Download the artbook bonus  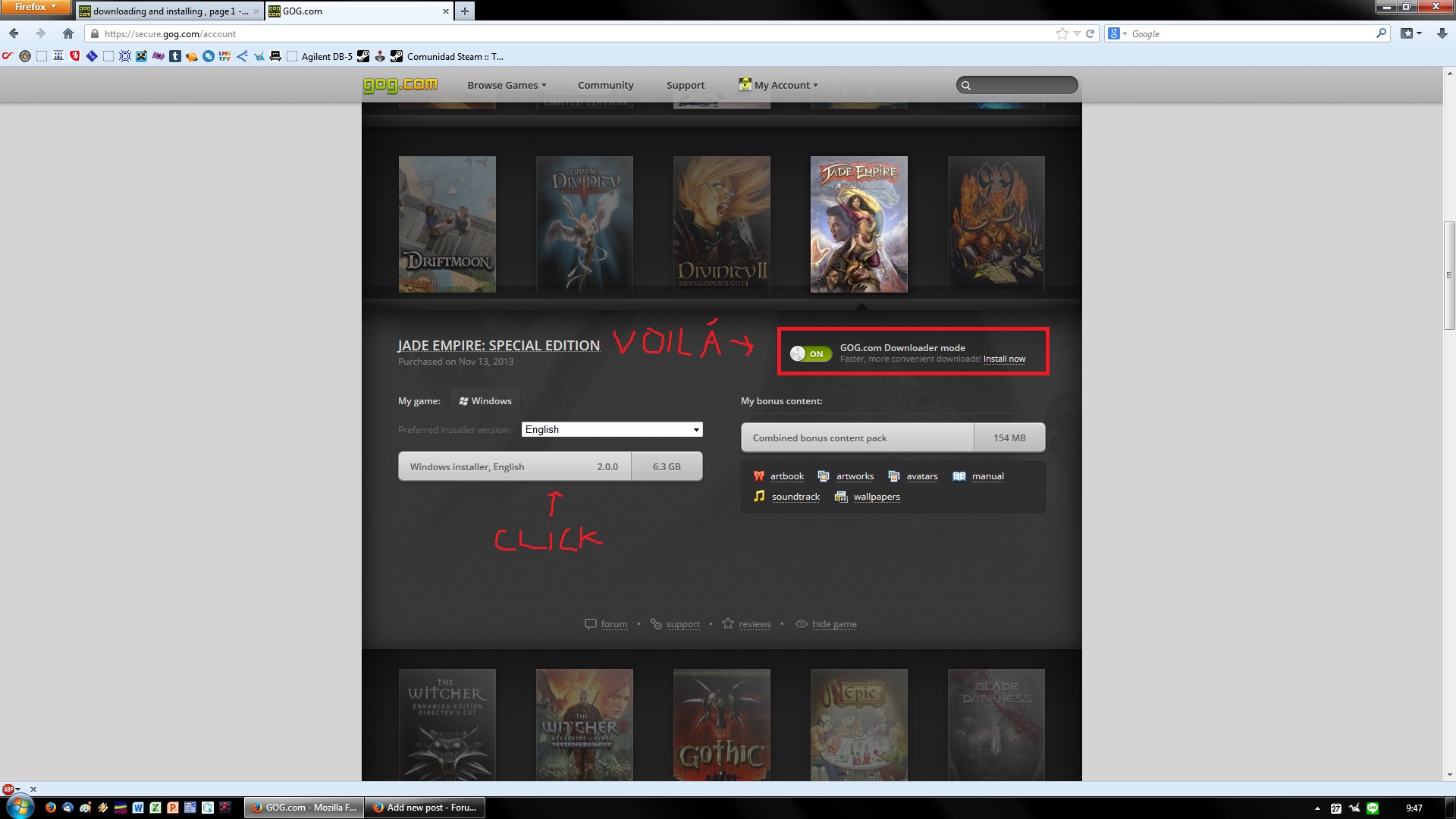point(786,476)
